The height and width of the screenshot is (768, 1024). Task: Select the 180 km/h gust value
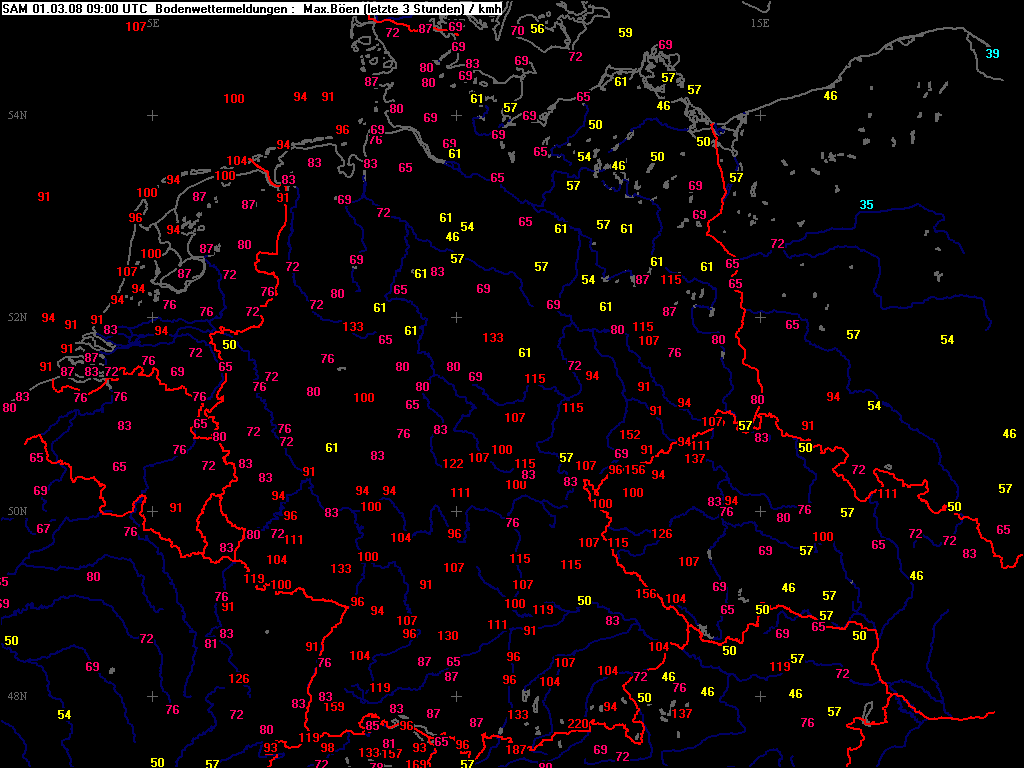[250, 535]
